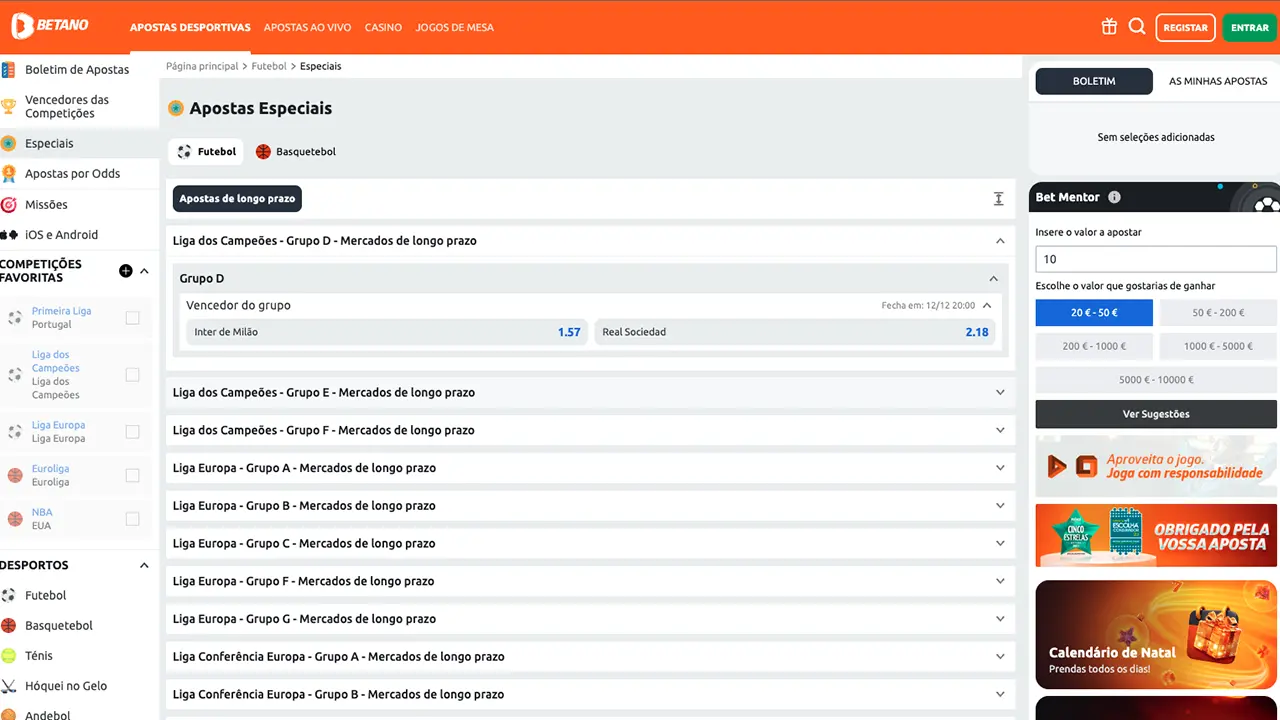Open Apostas ao Vivo menu

(307, 28)
